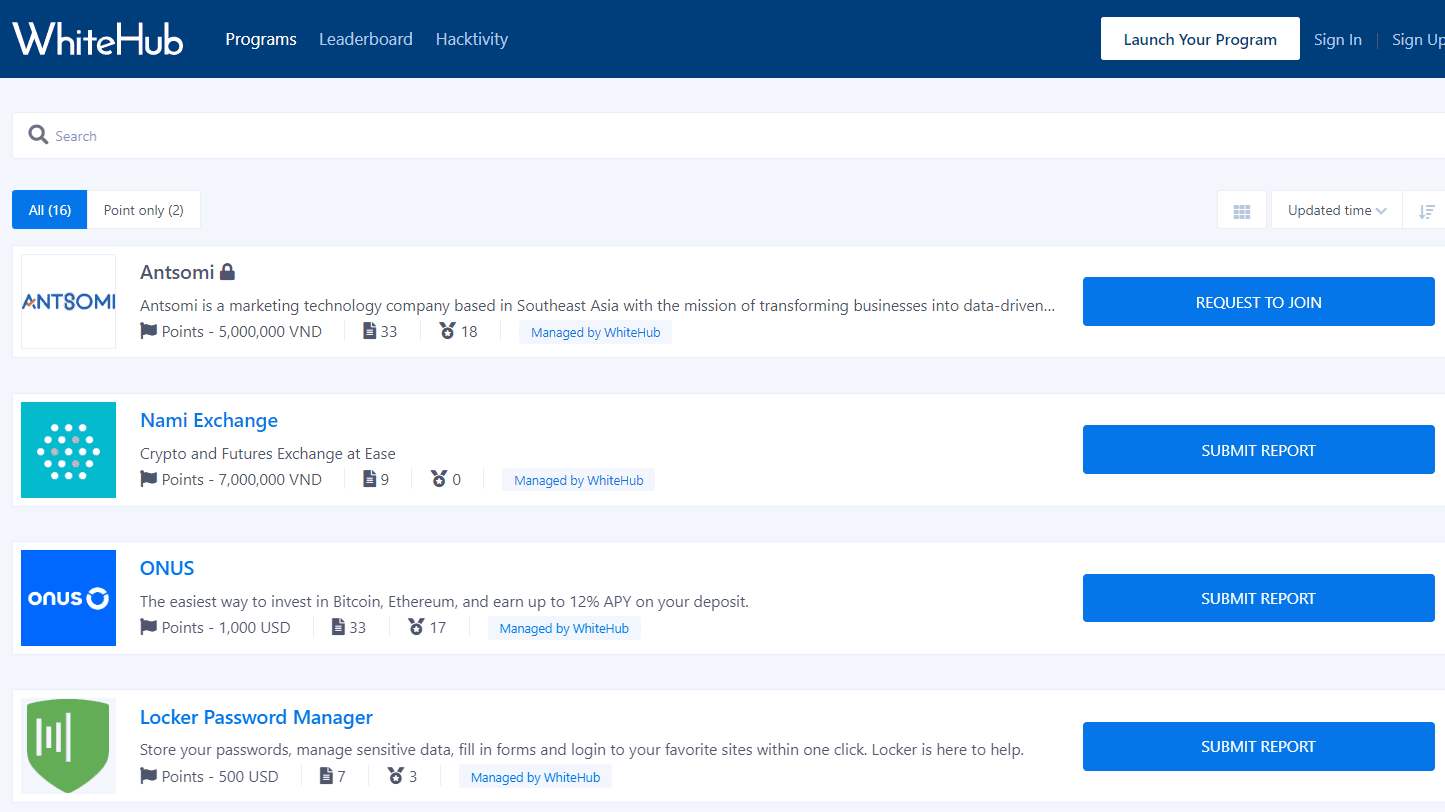This screenshot has width=1445, height=812.
Task: Open the Programs menu
Action: tap(261, 39)
